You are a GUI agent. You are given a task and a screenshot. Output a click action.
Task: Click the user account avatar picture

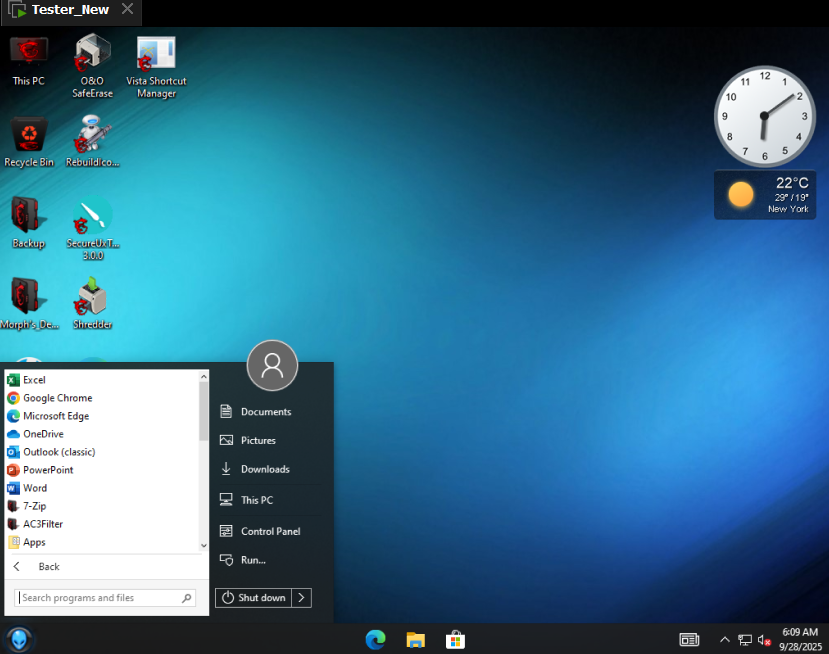[x=272, y=365]
